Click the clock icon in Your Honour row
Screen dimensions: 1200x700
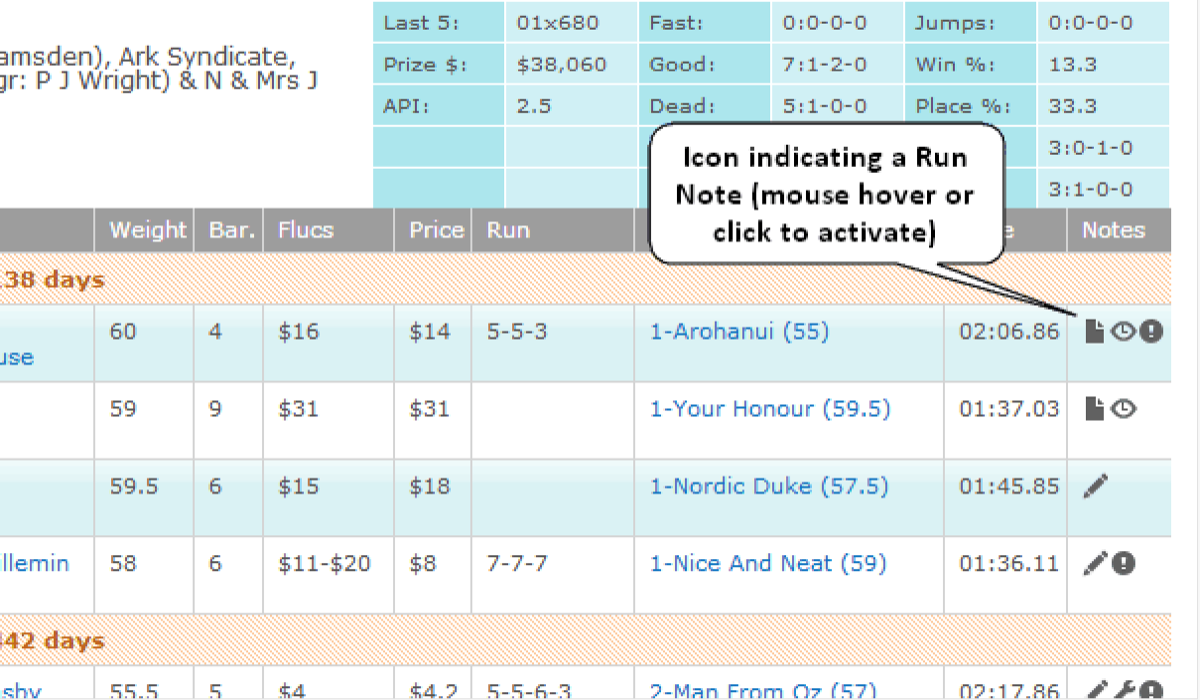pos(1123,409)
